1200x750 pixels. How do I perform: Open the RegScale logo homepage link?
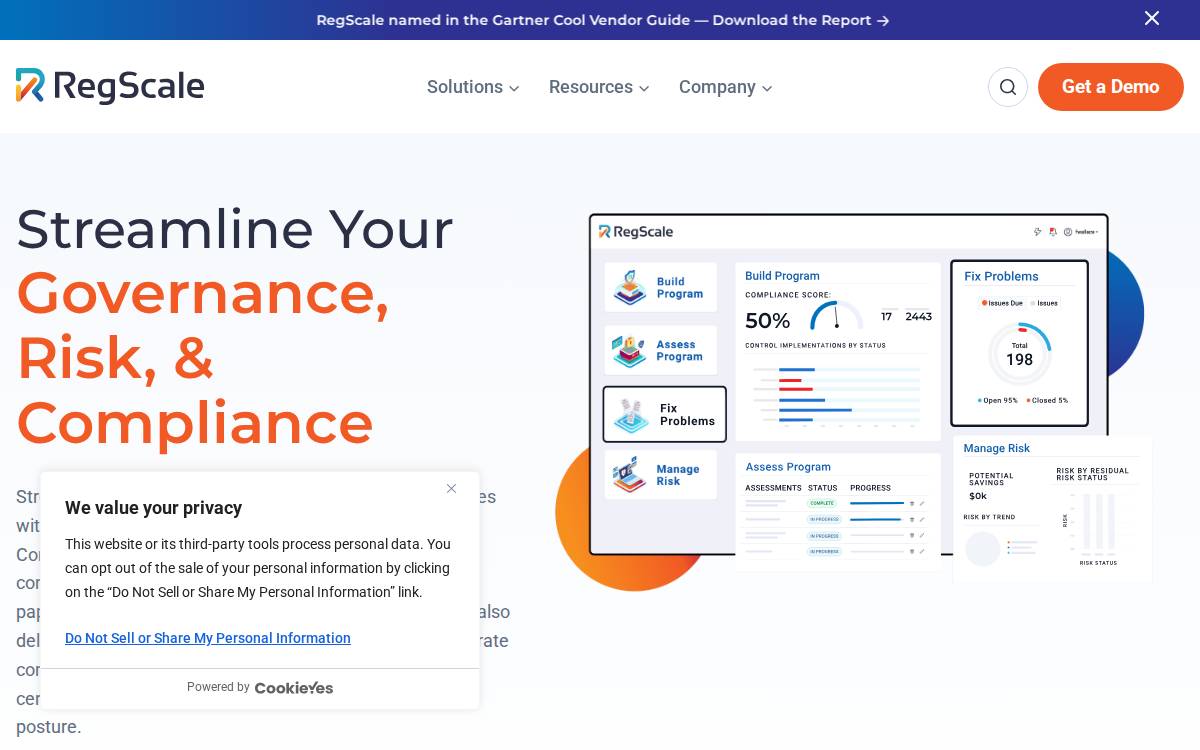[110, 86]
